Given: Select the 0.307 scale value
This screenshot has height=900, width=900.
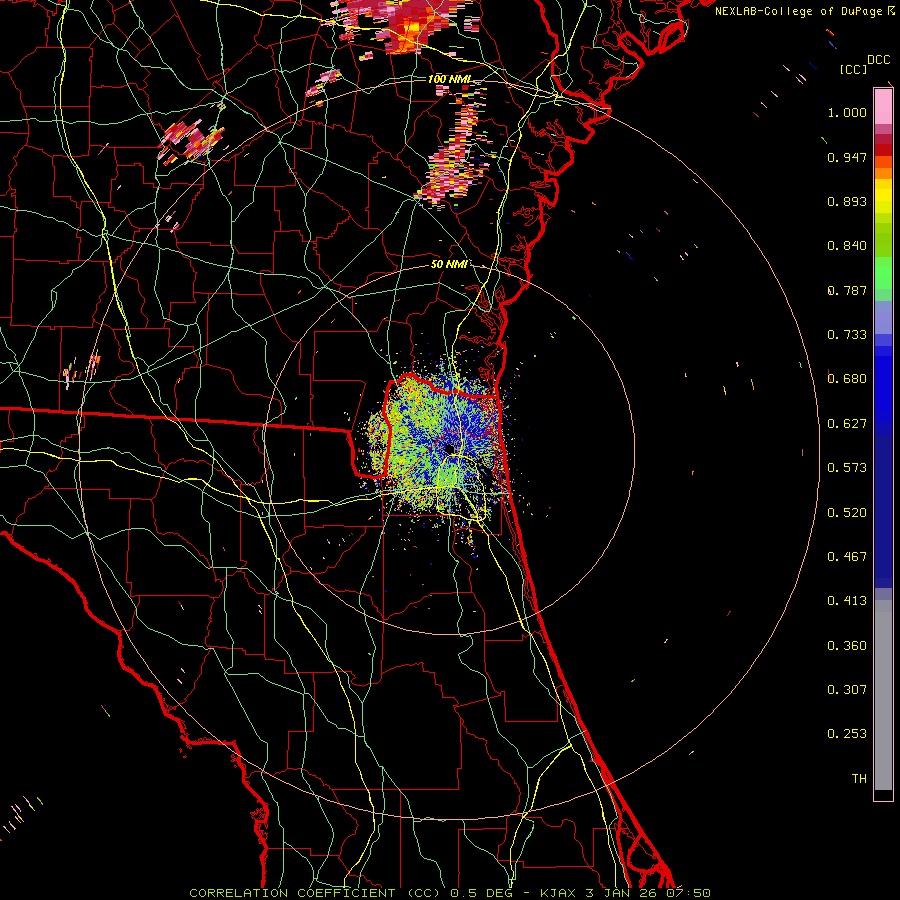Looking at the screenshot, I should [847, 690].
